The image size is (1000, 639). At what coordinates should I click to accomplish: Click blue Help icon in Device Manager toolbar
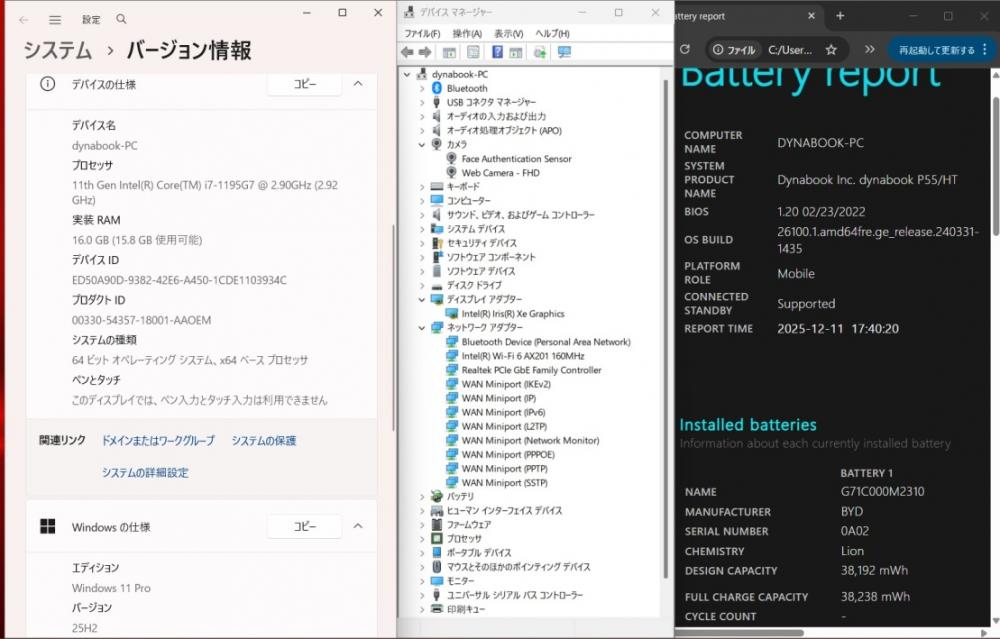497,52
